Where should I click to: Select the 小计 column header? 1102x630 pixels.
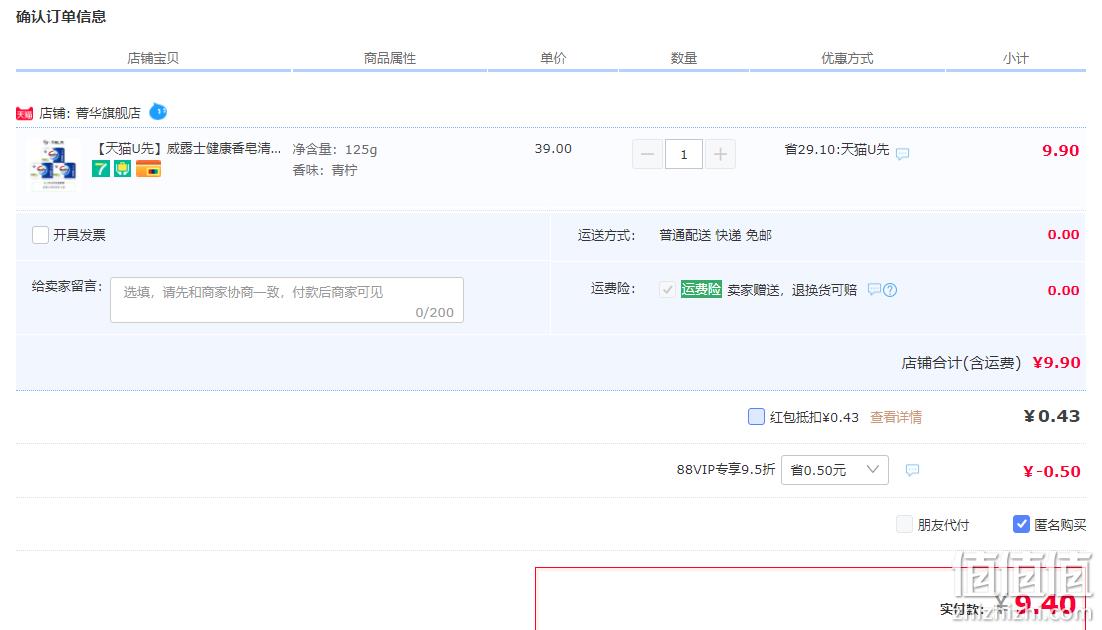pos(1016,58)
